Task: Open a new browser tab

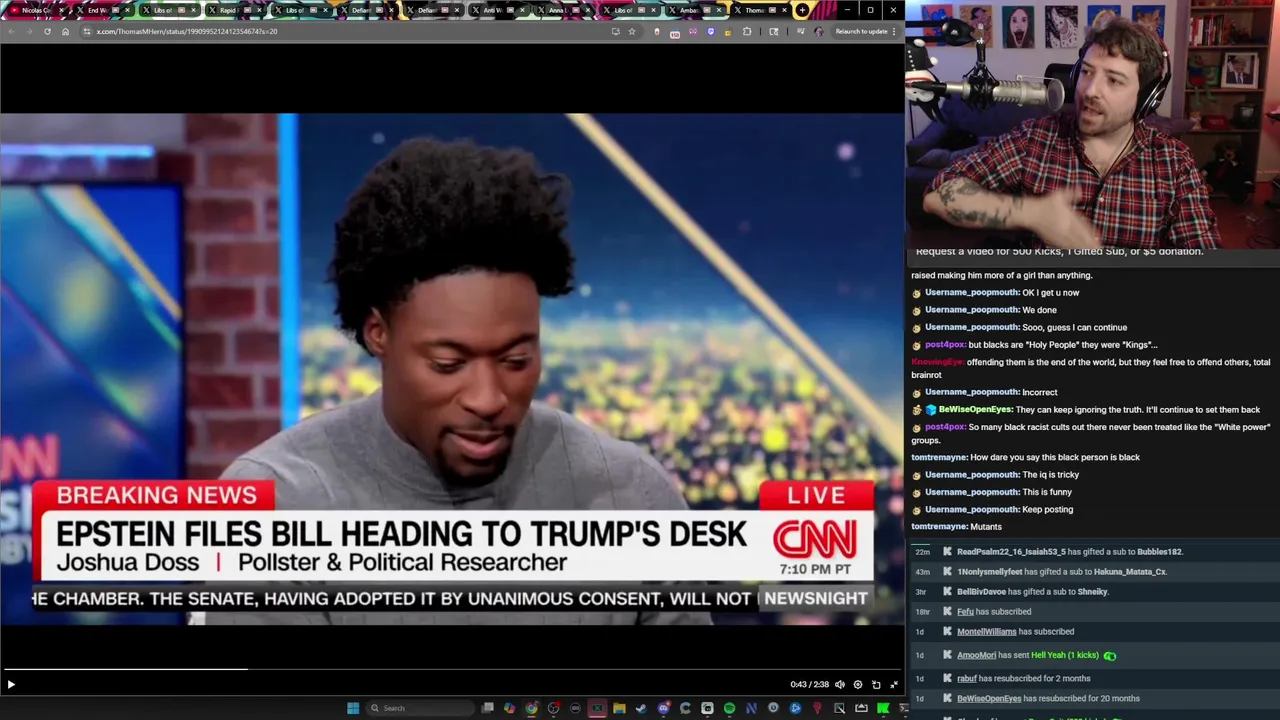Action: pyautogui.click(x=802, y=10)
